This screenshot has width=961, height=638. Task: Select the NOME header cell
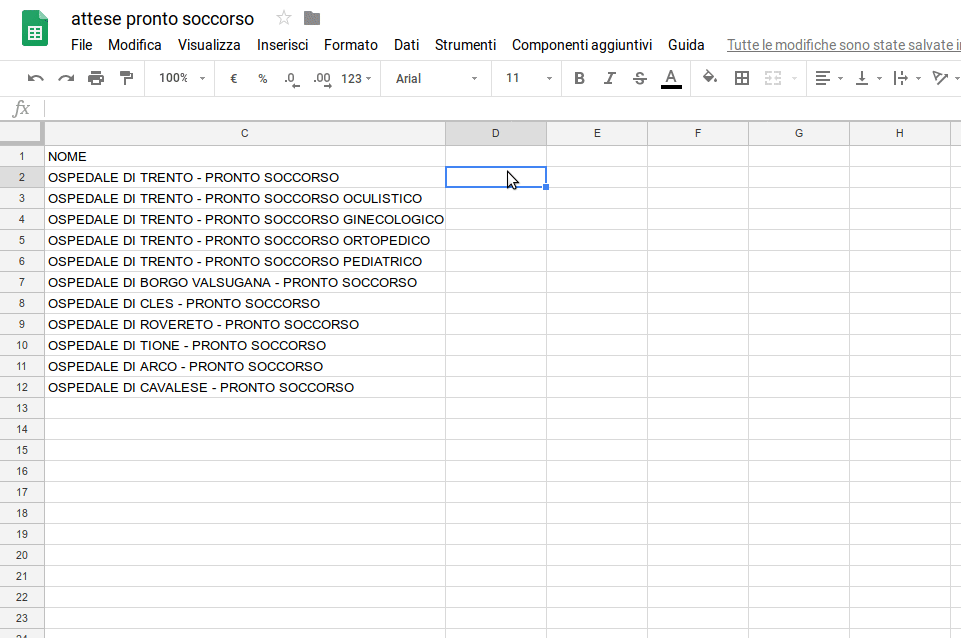(245, 156)
